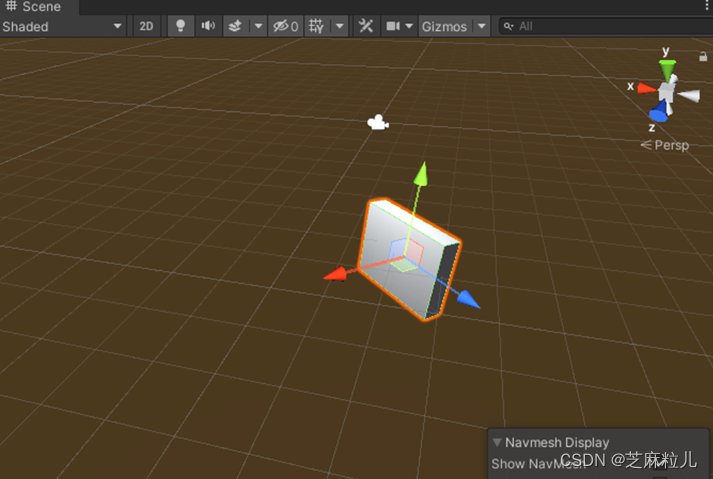
Task: Click the green Y move handle arrow
Action: (421, 174)
